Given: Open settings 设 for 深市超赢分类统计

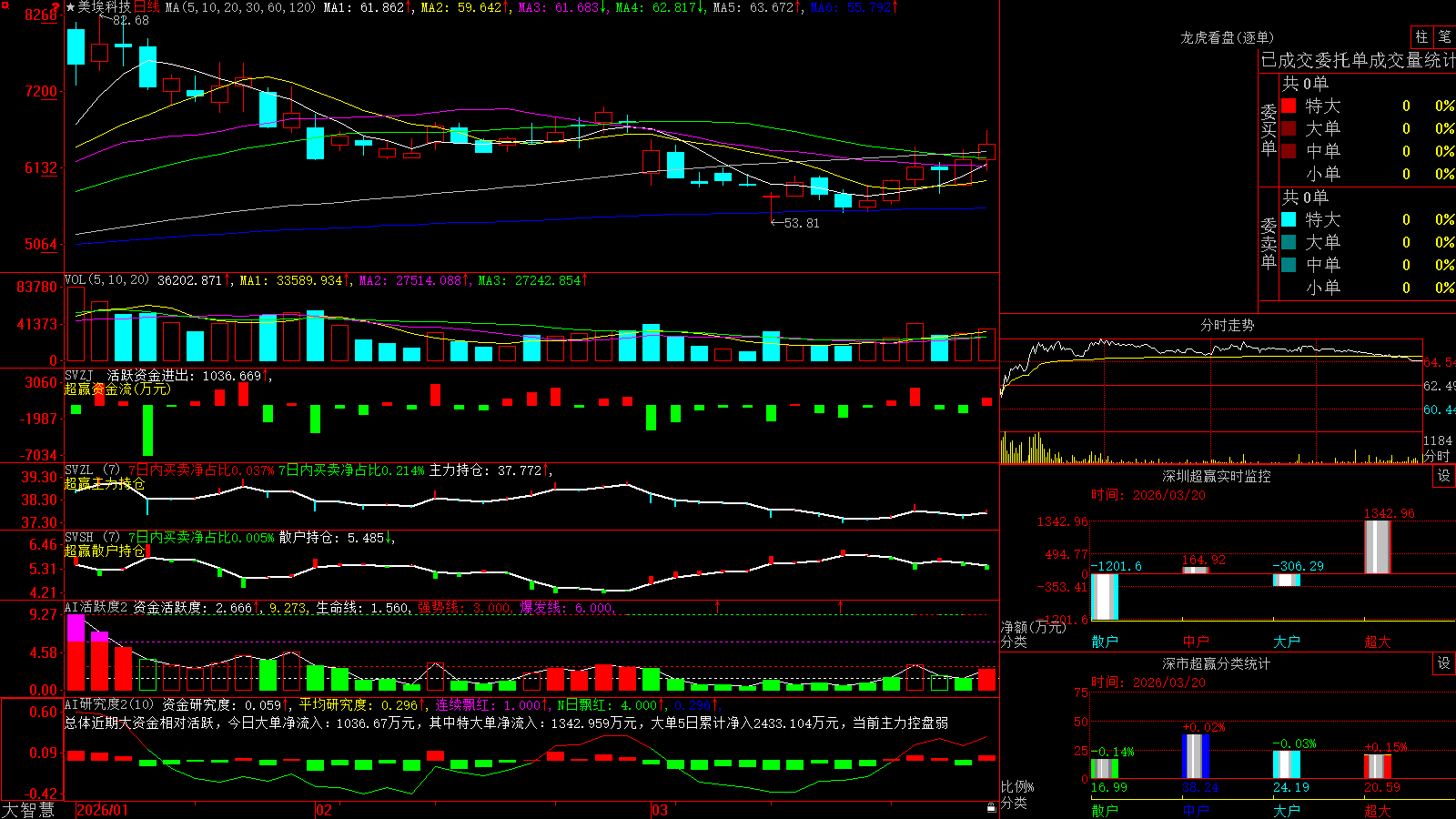Looking at the screenshot, I should pos(1444,663).
